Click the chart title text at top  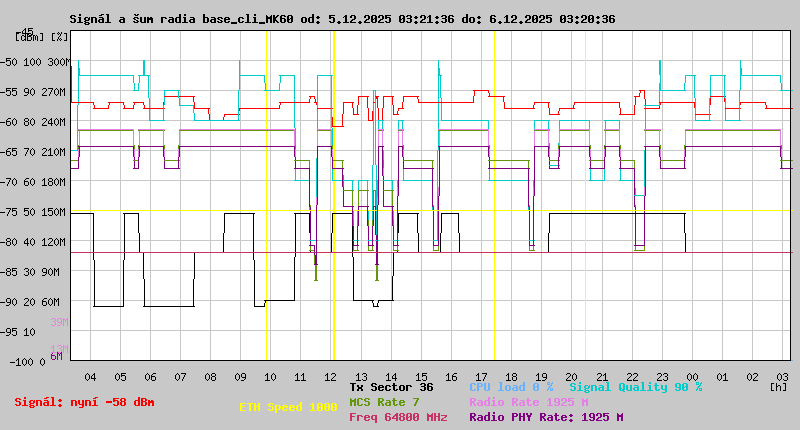click(x=342, y=19)
